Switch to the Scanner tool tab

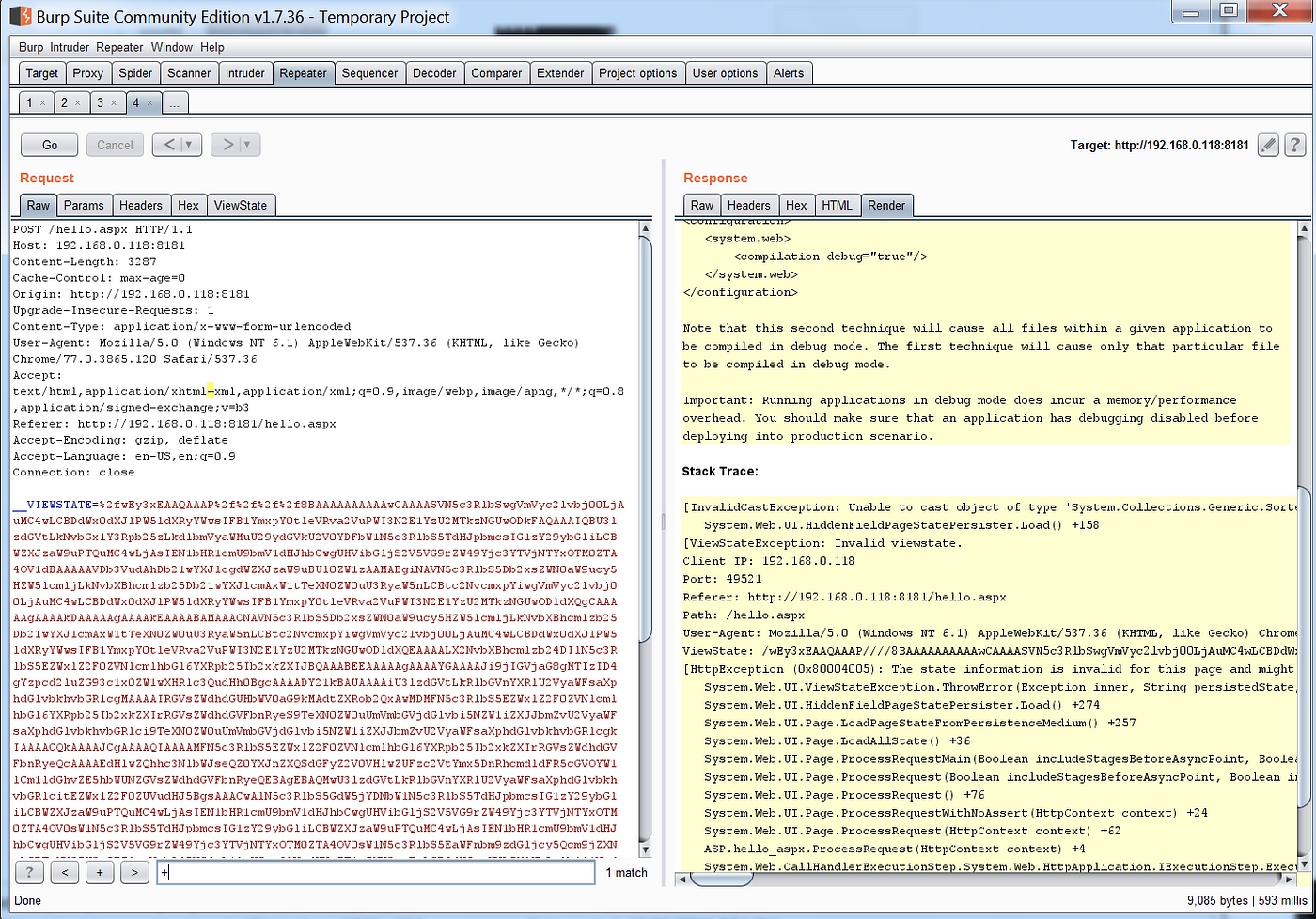pos(189,73)
